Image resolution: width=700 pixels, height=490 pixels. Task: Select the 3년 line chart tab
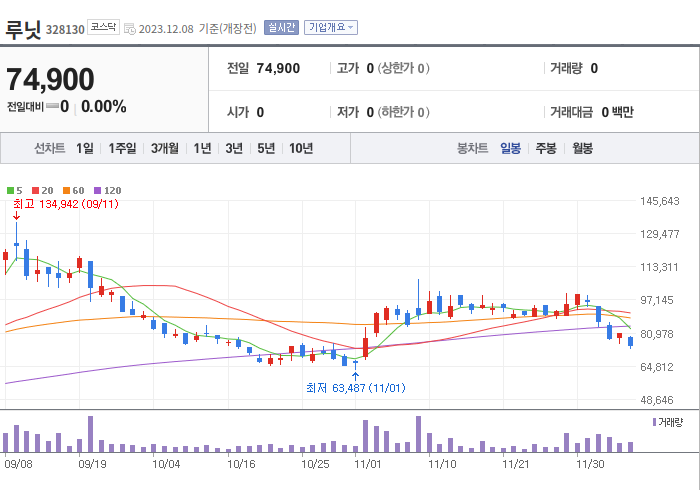(x=234, y=148)
